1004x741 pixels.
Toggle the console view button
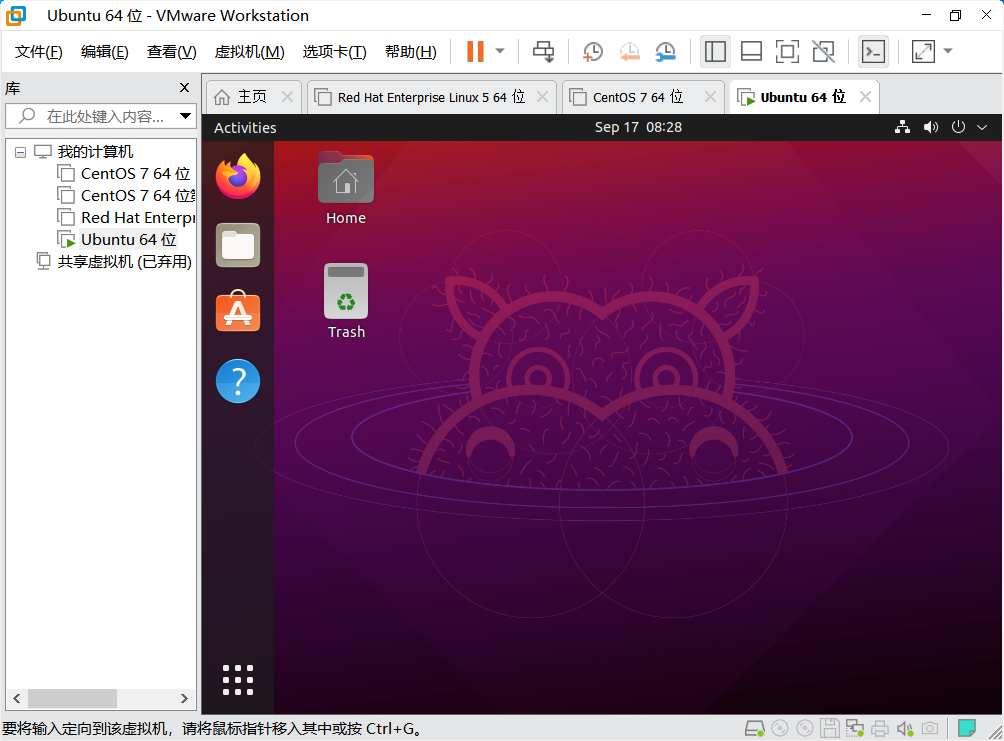tap(873, 51)
